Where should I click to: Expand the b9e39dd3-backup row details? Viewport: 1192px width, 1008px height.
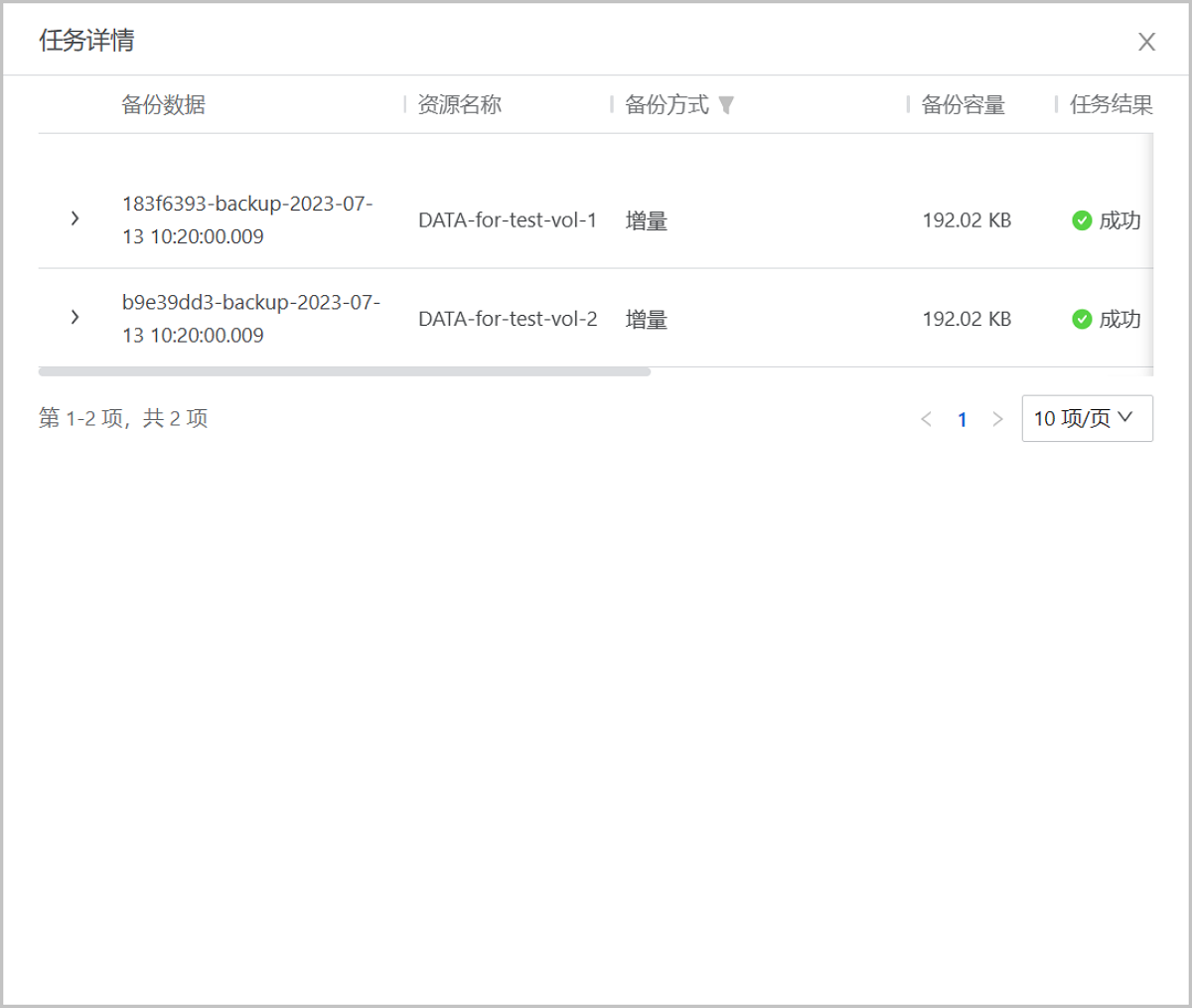pos(75,319)
